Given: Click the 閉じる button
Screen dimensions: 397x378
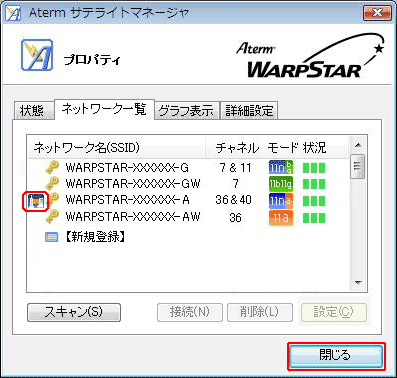Looking at the screenshot, I should pyautogui.click(x=336, y=356).
